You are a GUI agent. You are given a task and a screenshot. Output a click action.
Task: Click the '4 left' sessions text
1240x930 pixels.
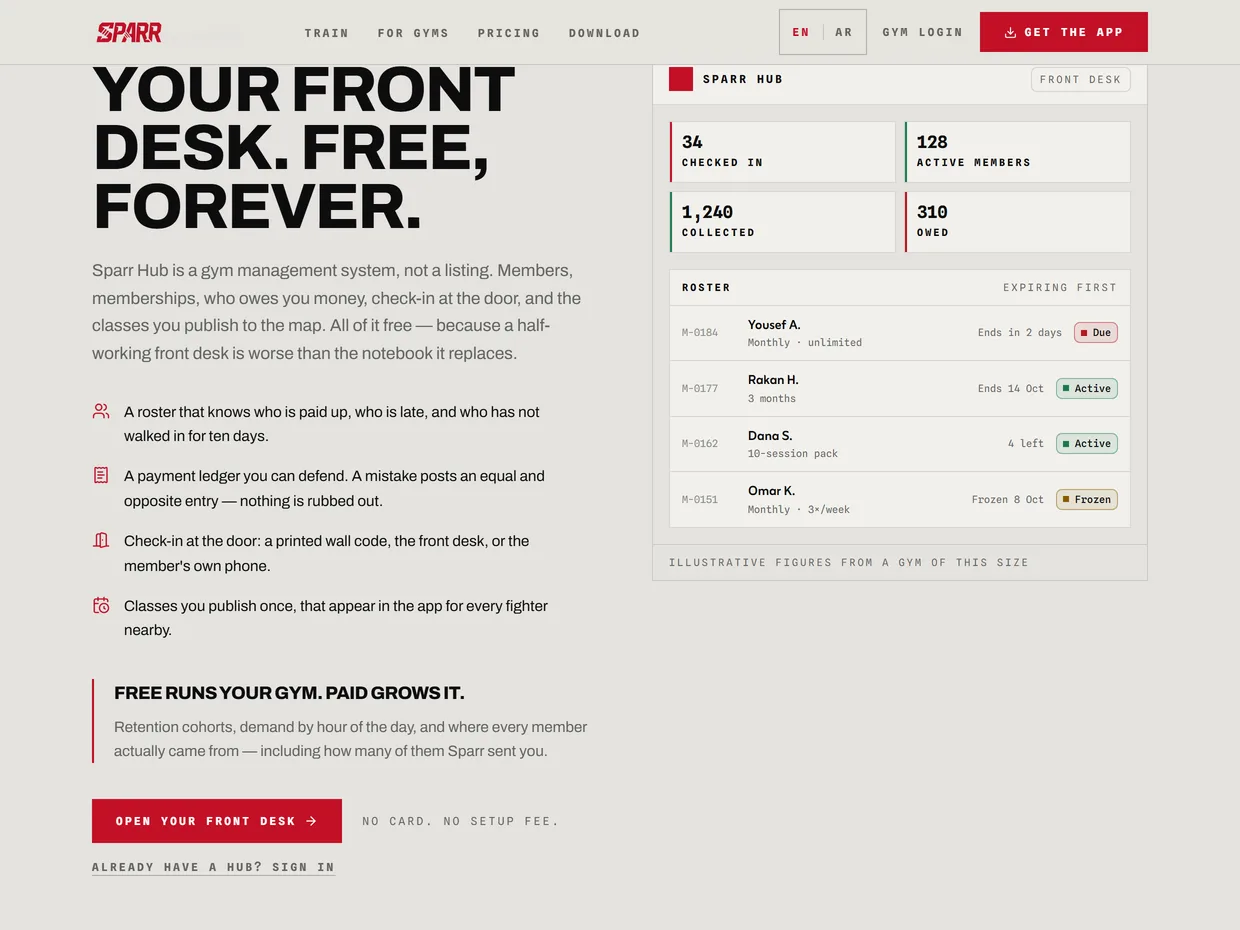coord(1026,444)
